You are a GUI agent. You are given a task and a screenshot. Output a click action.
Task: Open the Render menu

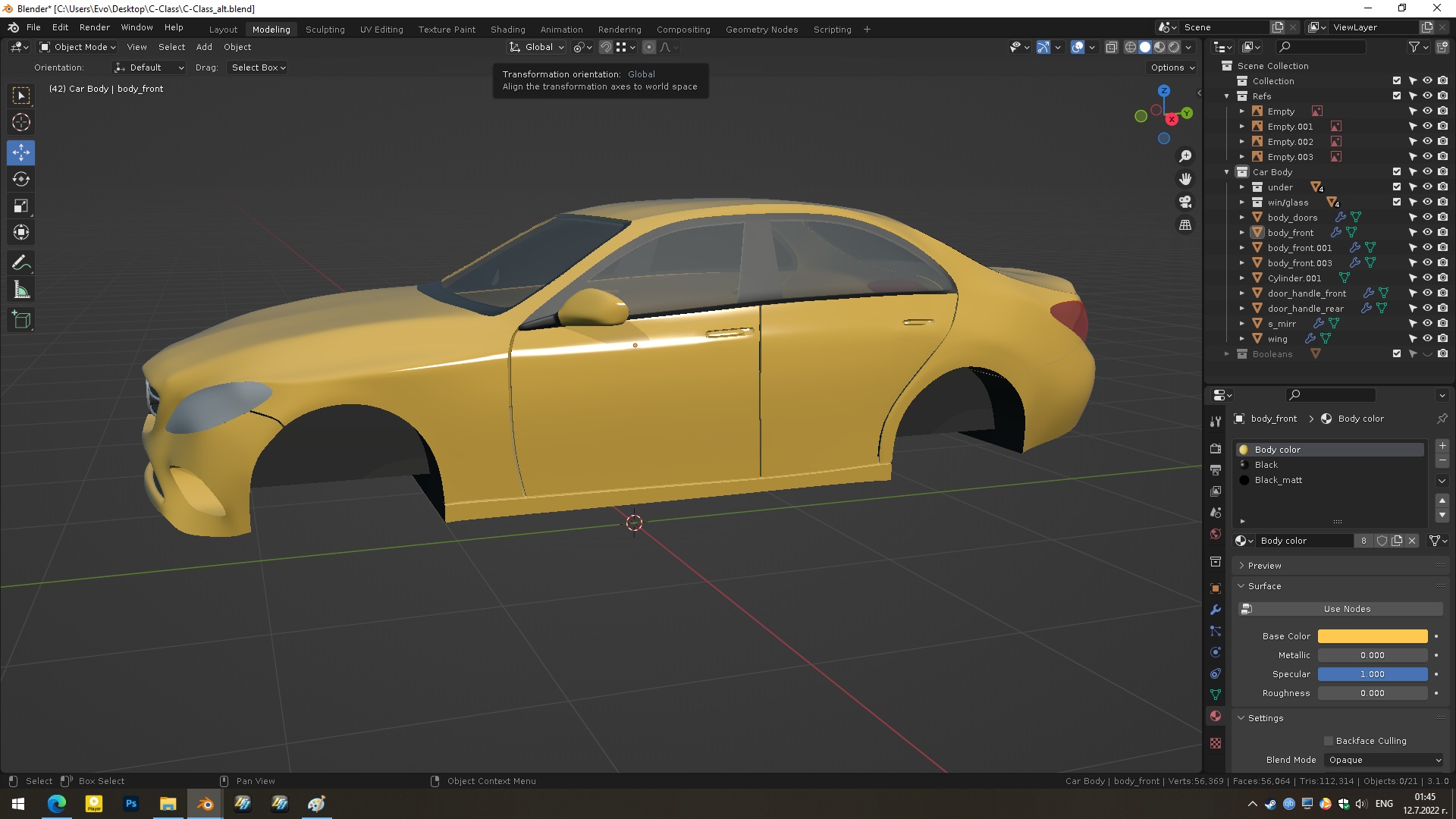[95, 27]
